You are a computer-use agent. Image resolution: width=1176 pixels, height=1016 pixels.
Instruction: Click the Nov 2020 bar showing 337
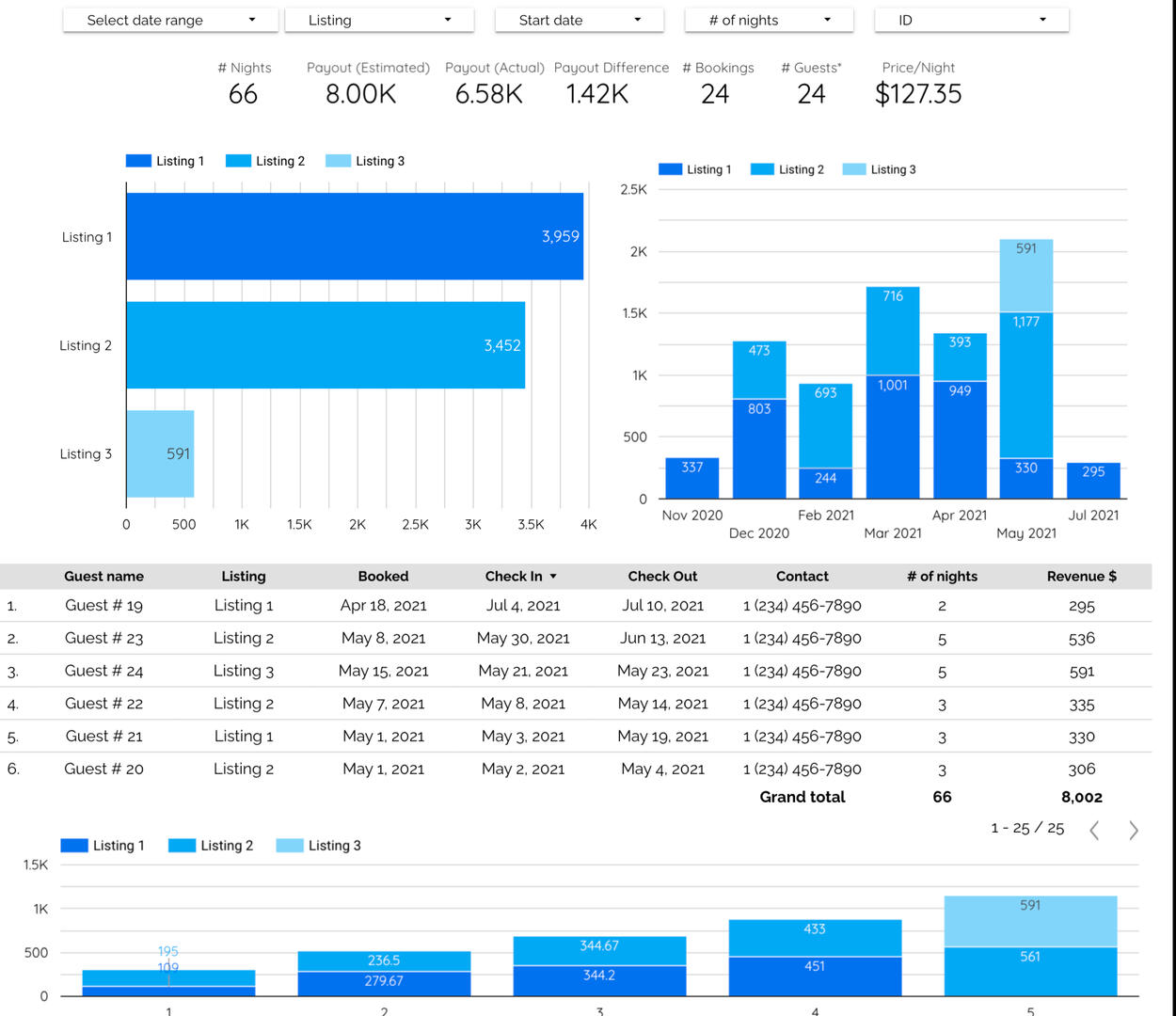(691, 478)
